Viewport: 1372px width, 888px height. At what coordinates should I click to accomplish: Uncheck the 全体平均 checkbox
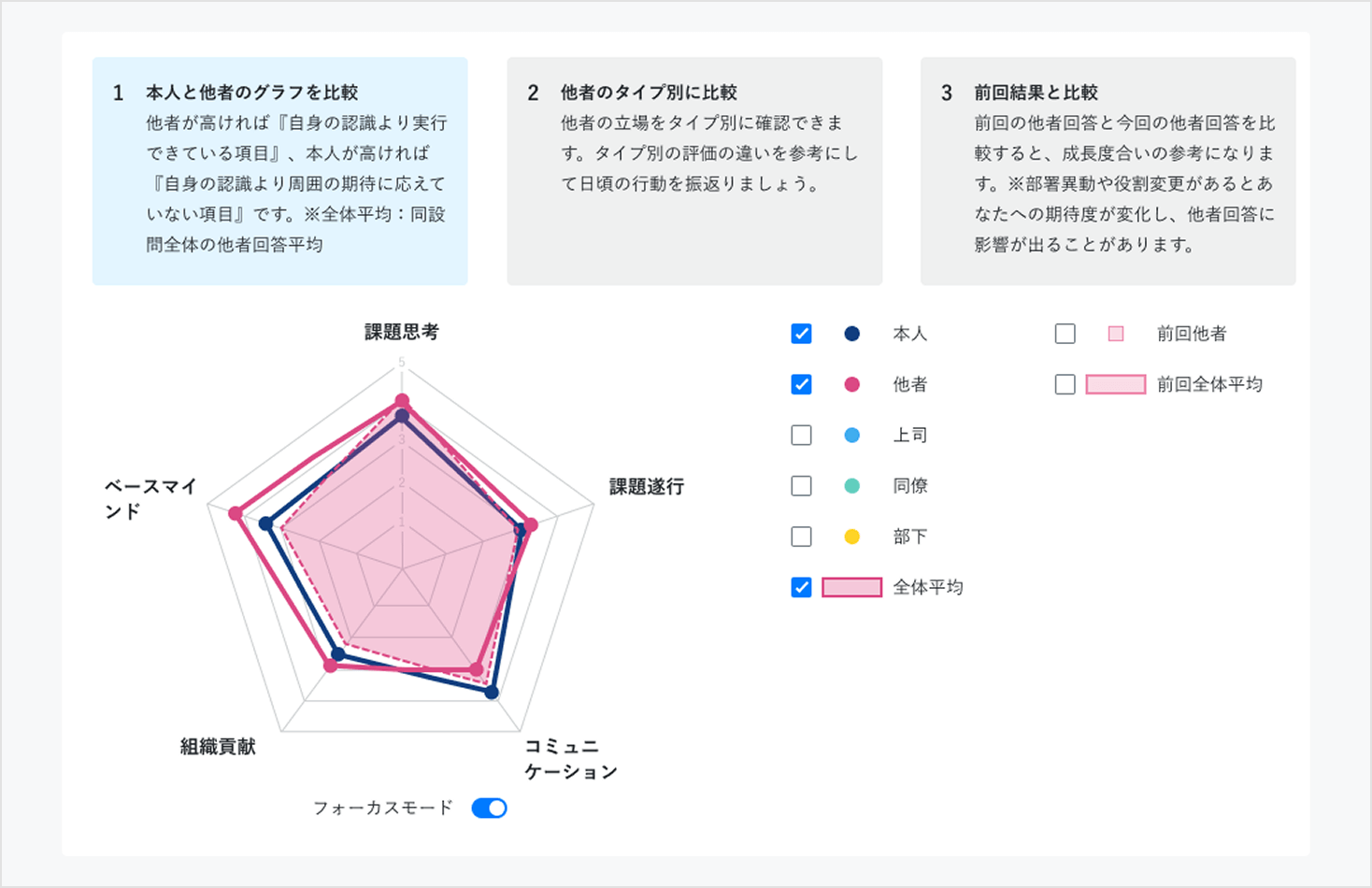[801, 587]
